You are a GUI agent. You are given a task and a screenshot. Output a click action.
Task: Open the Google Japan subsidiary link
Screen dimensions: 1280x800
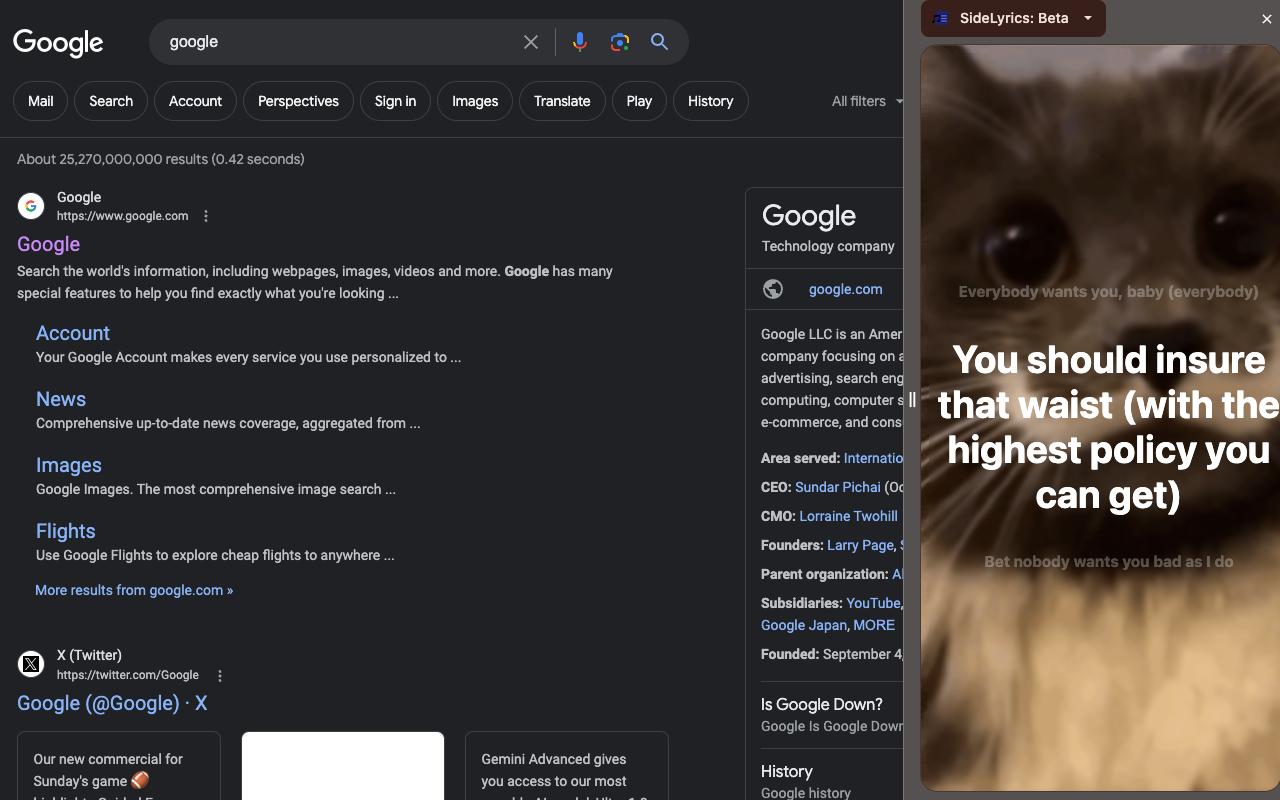[804, 625]
